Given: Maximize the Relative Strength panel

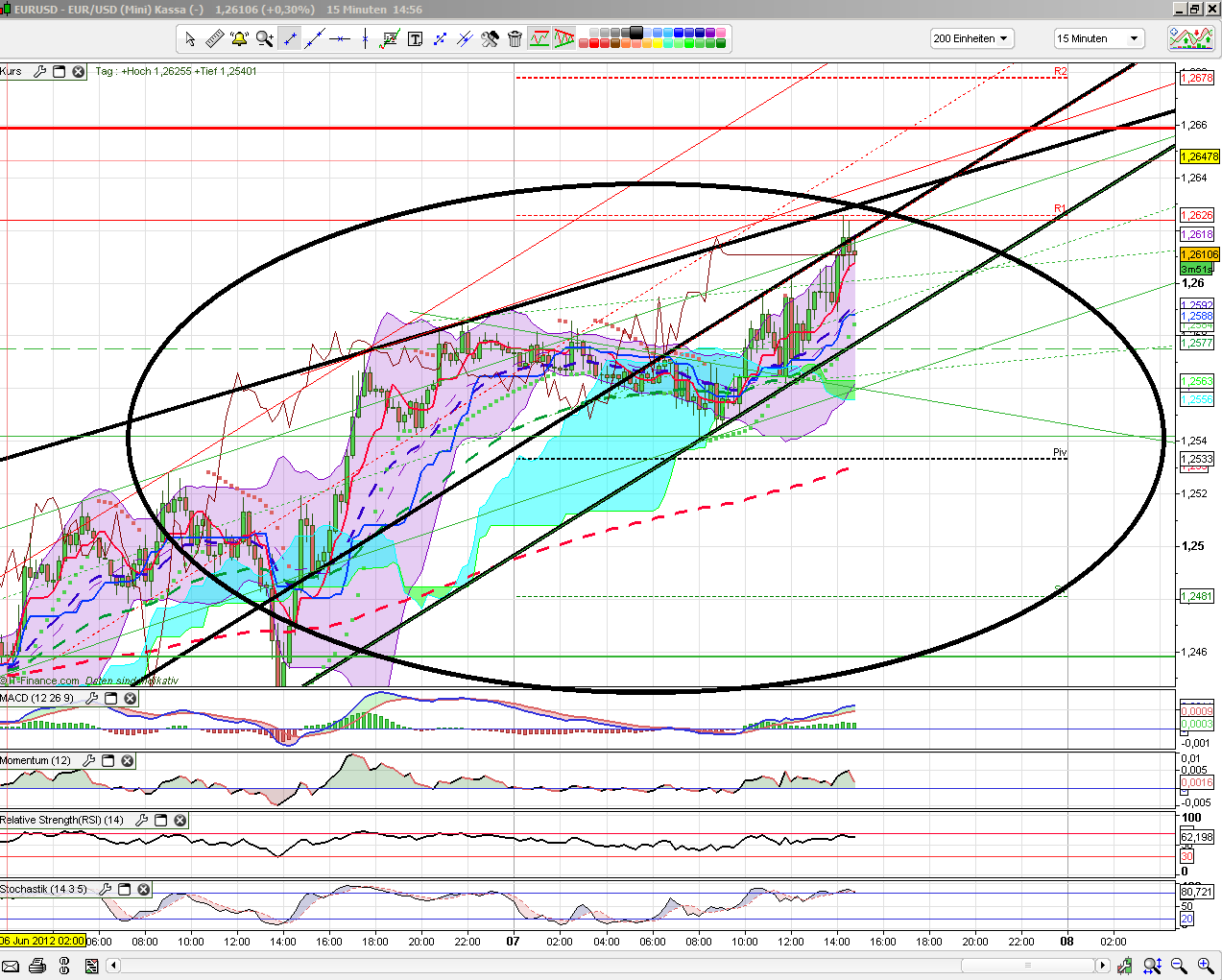Looking at the screenshot, I should [x=161, y=820].
